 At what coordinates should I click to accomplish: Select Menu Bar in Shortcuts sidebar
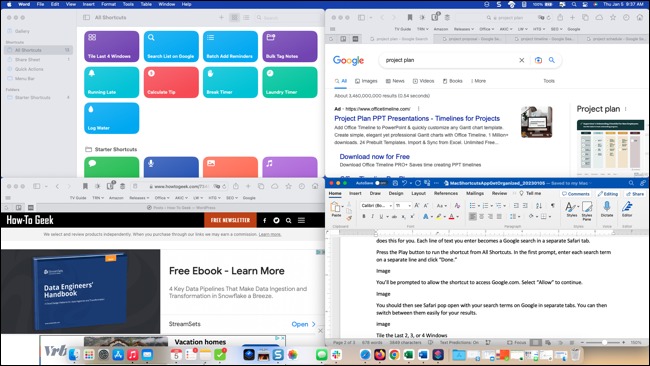(24, 78)
